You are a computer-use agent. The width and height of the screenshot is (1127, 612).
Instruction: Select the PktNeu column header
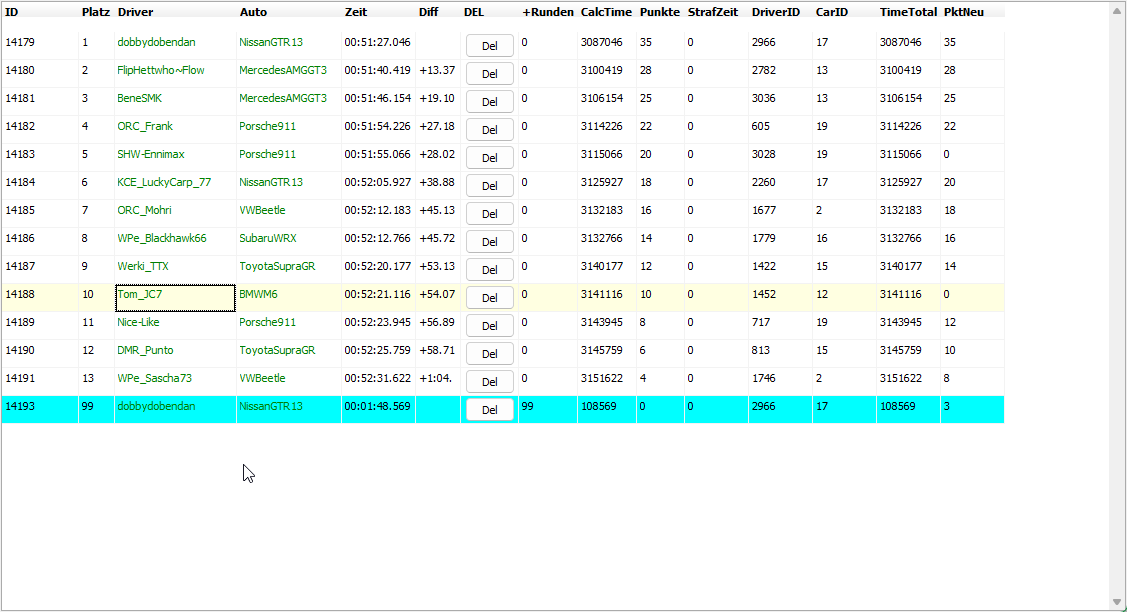(x=964, y=12)
